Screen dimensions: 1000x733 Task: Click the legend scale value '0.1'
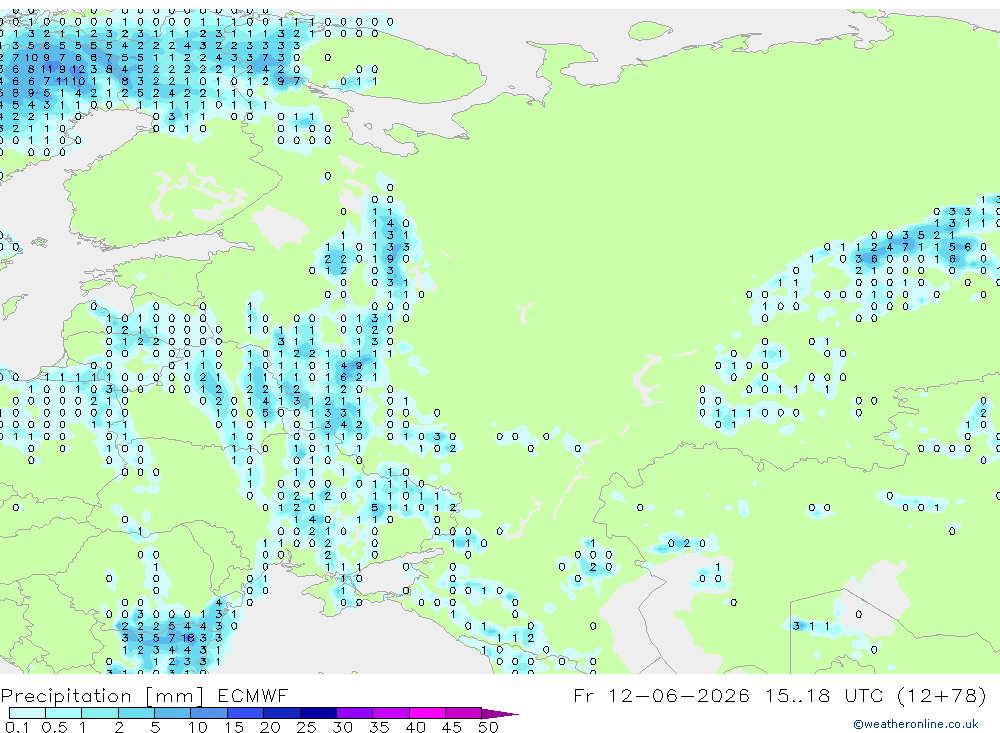[17, 727]
